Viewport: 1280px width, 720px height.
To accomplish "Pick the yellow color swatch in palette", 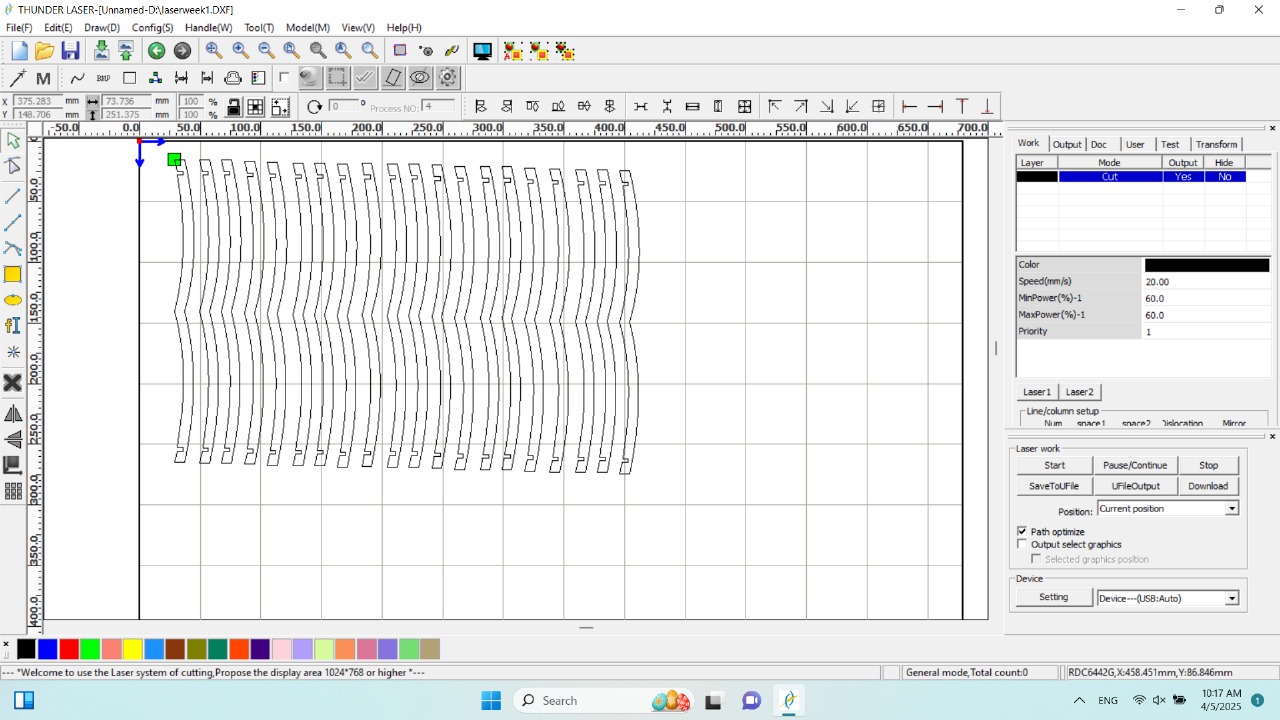I will (133, 650).
